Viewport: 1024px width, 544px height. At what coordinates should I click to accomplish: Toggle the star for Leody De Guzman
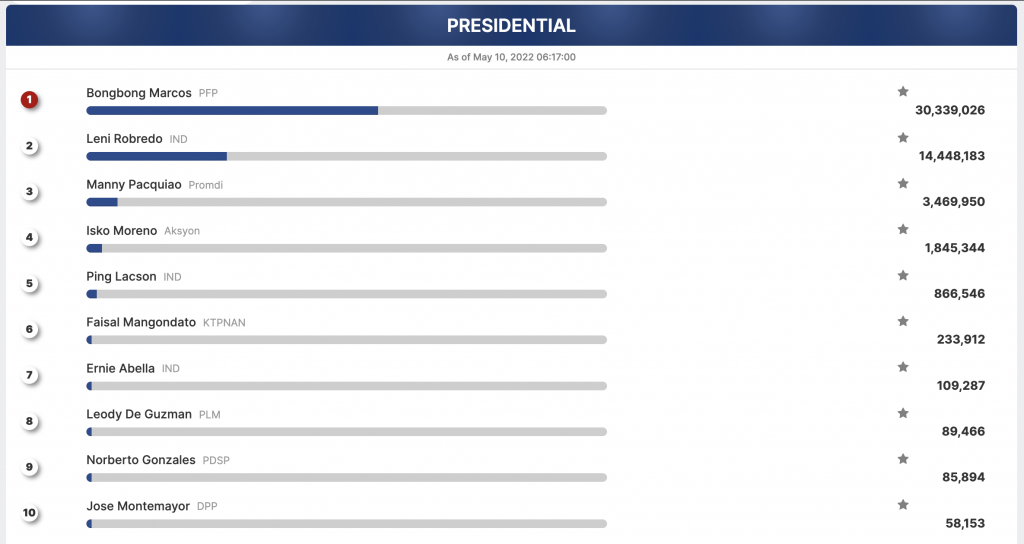(903, 413)
